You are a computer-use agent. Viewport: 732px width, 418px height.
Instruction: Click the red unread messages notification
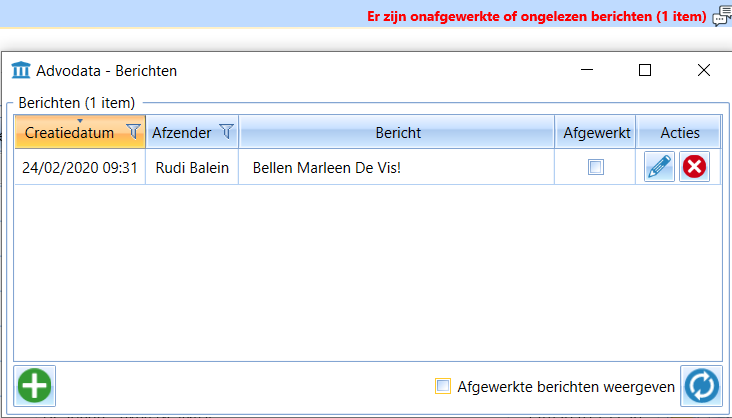coord(536,16)
